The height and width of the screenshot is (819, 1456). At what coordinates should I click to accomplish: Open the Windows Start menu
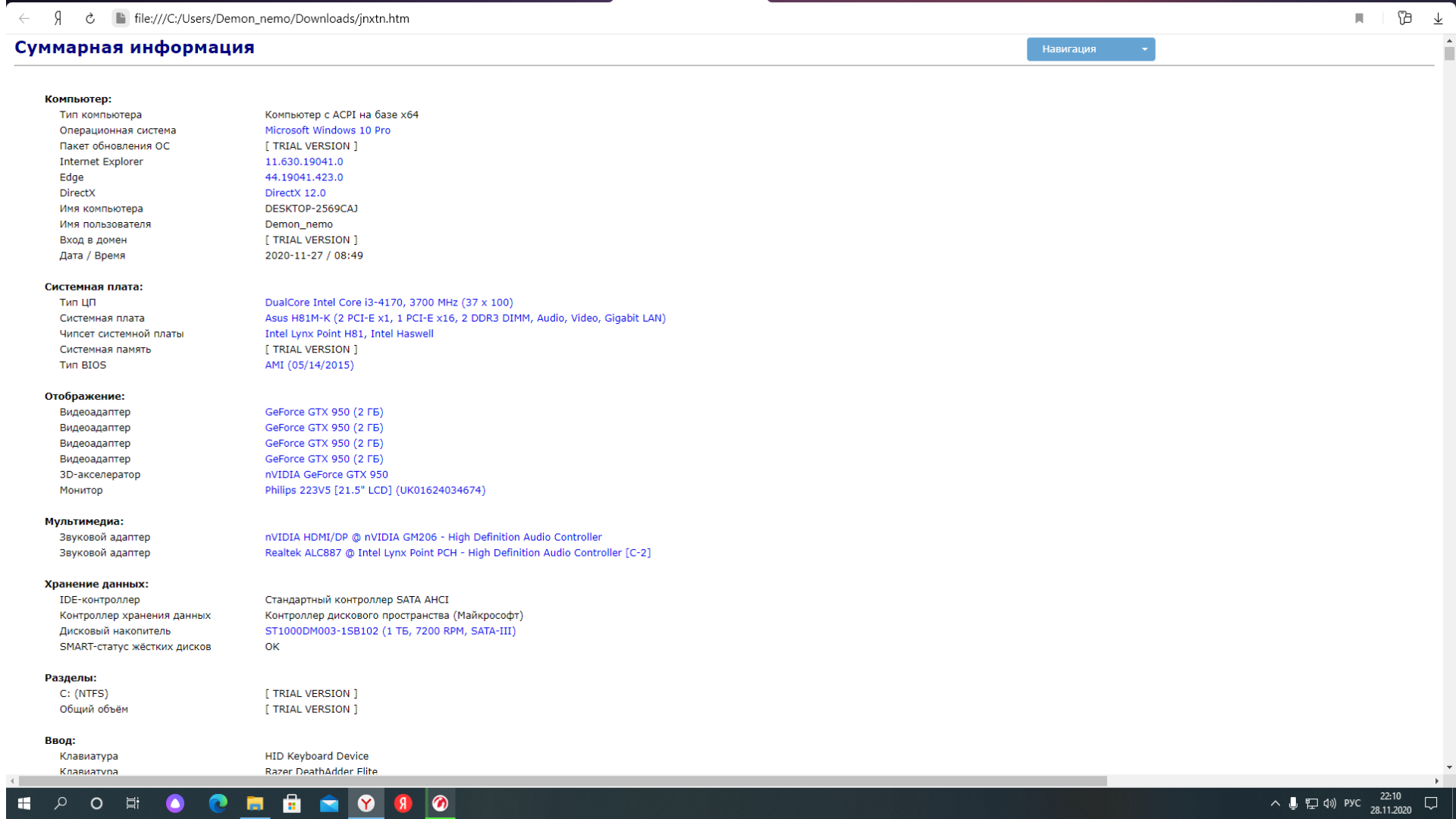tap(24, 803)
